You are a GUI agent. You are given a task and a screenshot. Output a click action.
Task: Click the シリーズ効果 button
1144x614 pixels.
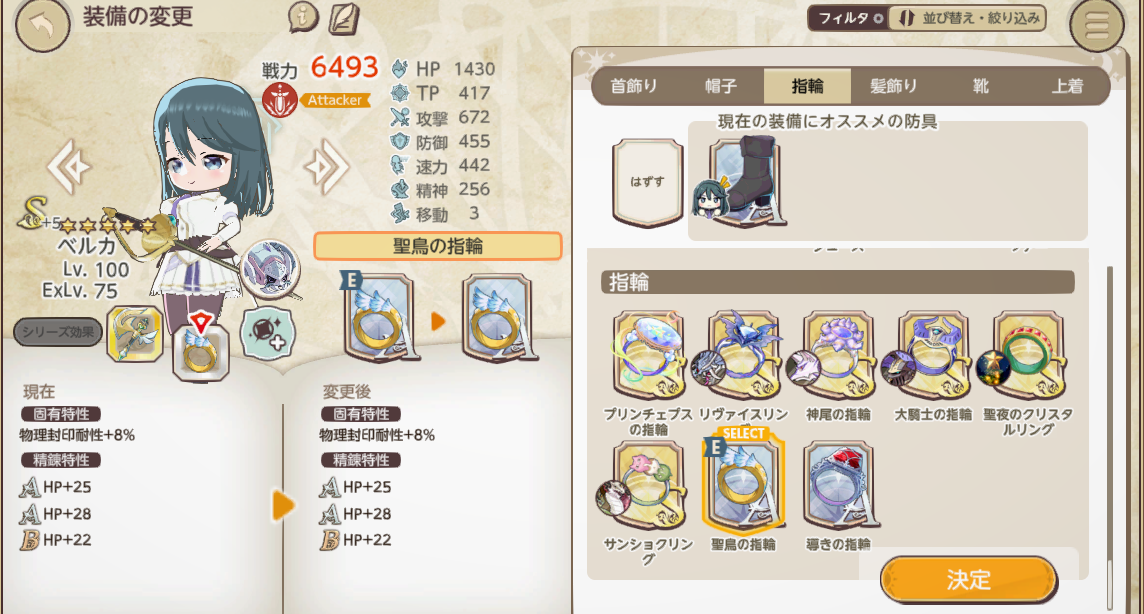coord(58,333)
